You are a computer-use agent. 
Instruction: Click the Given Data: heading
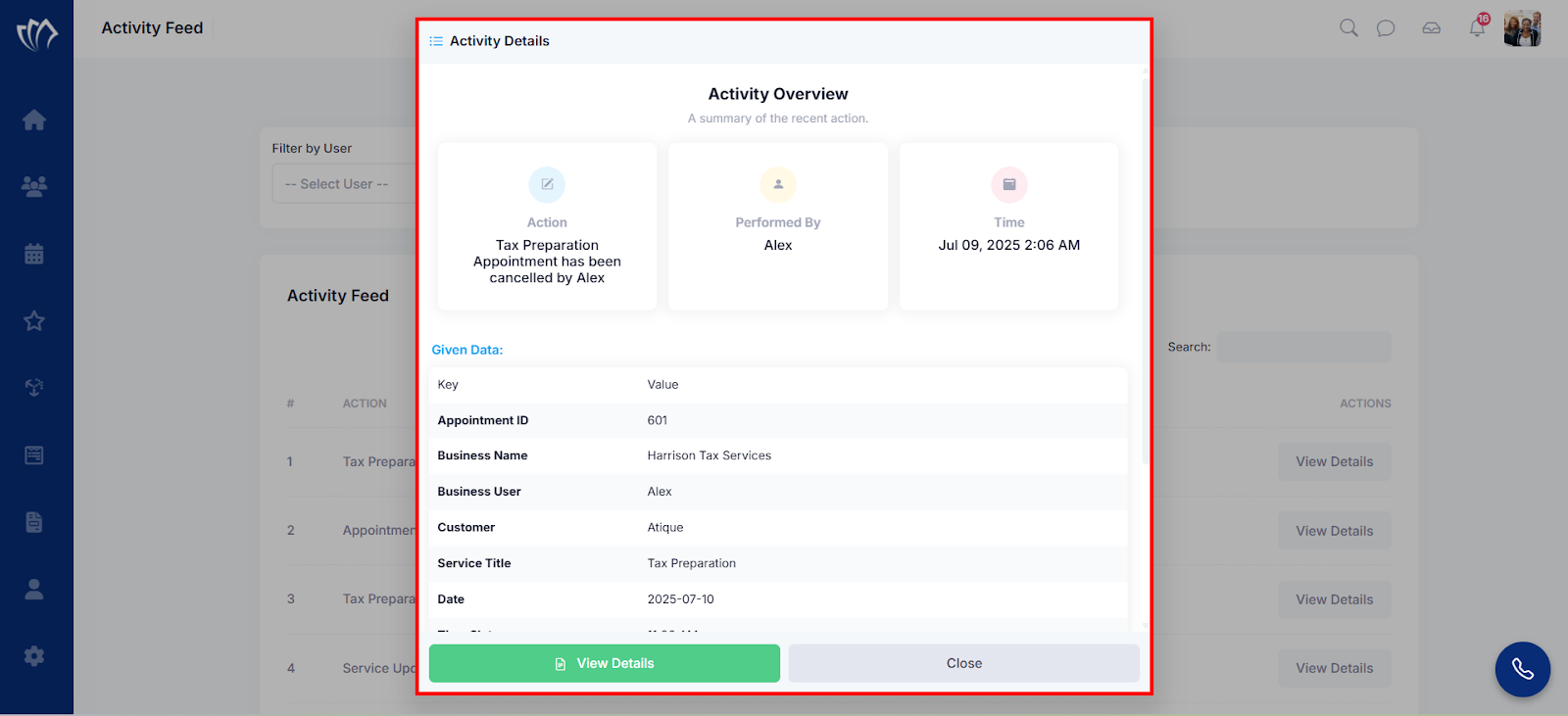click(467, 350)
